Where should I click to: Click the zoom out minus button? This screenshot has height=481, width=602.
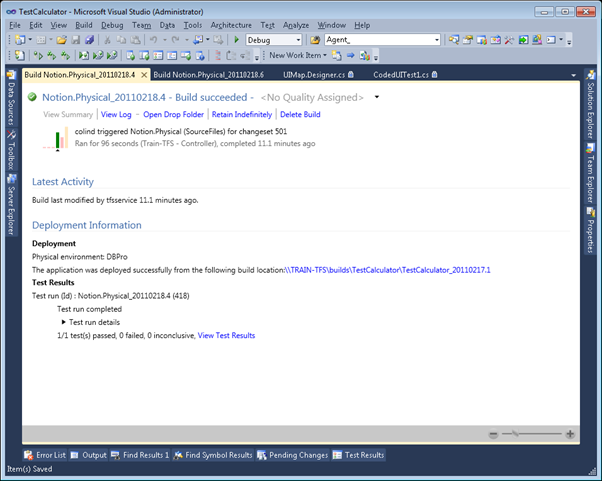click(x=493, y=434)
